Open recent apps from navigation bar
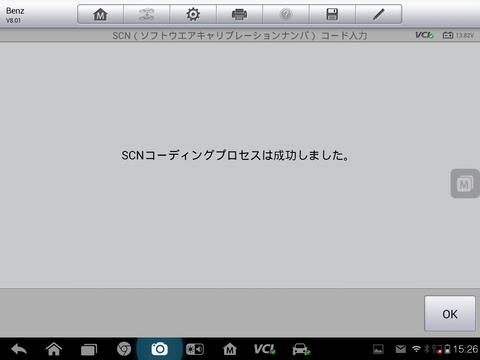The width and height of the screenshot is (480, 360). point(89,349)
